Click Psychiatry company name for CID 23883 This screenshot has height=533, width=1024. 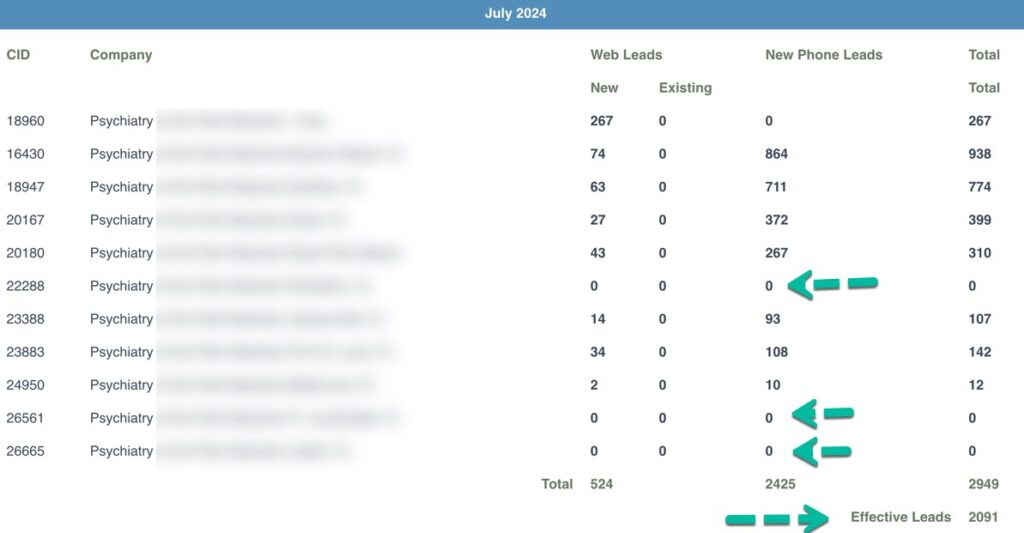point(122,352)
